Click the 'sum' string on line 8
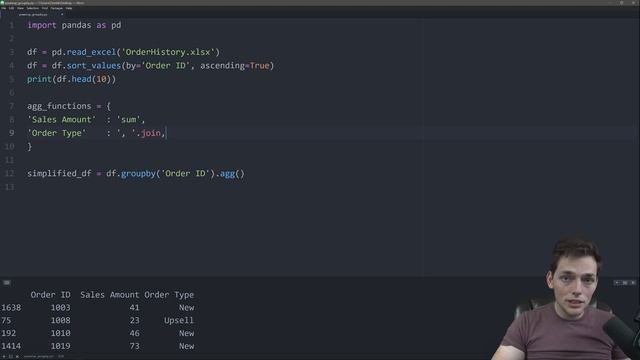Viewport: 640px width, 360px height. tap(129, 120)
